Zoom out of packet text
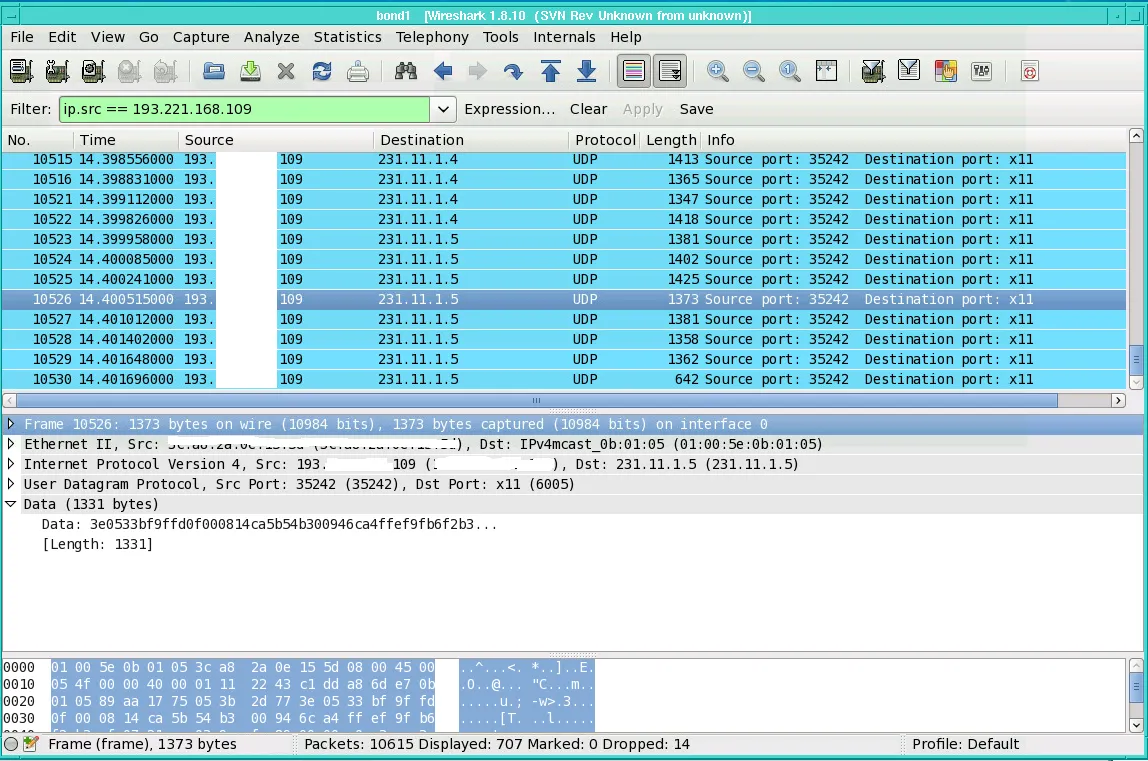This screenshot has width=1148, height=761. 753,71
